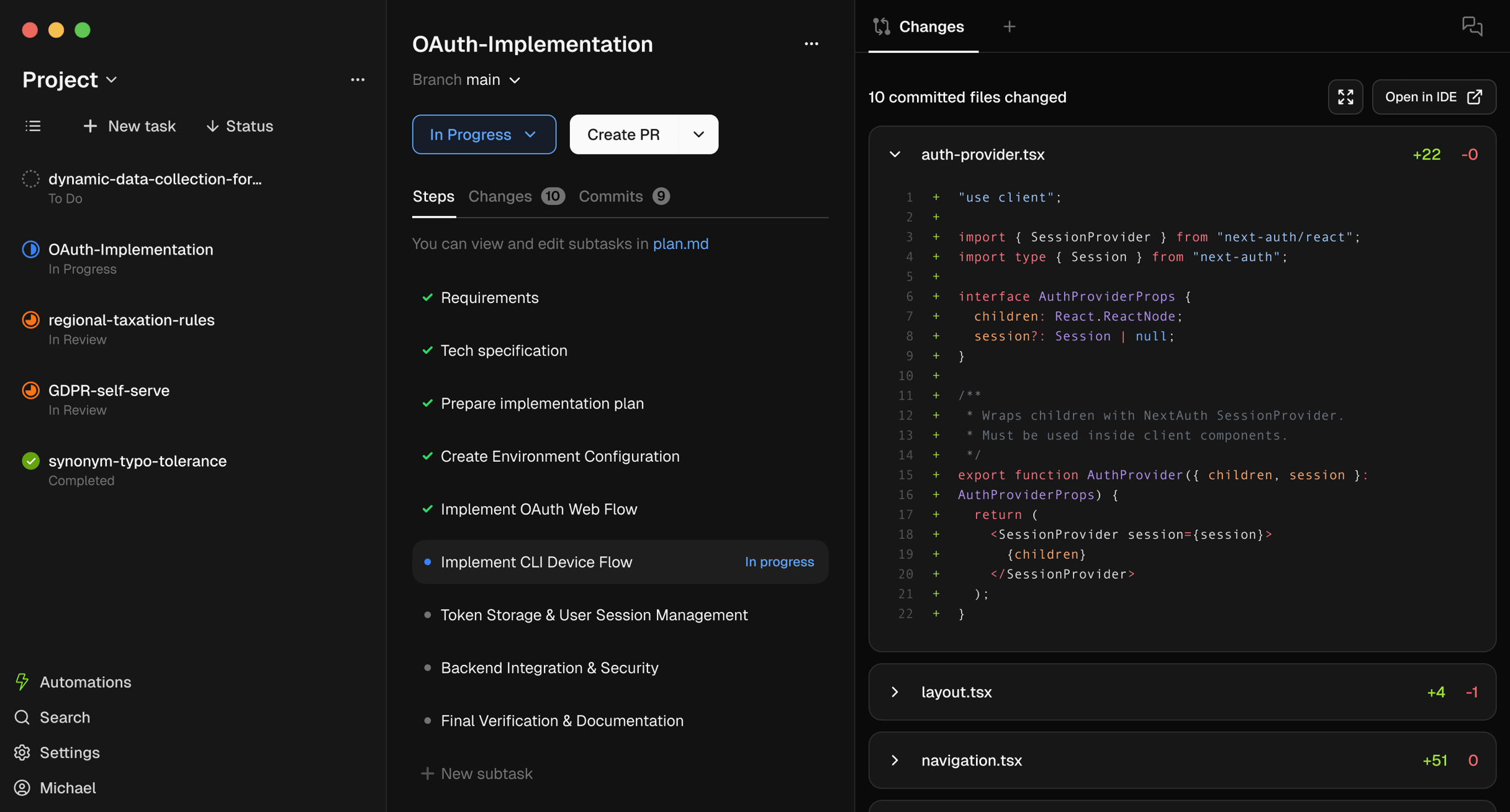Image resolution: width=1510 pixels, height=812 pixels.
Task: Toggle Token Storage & User Session step bullet
Action: coord(427,615)
